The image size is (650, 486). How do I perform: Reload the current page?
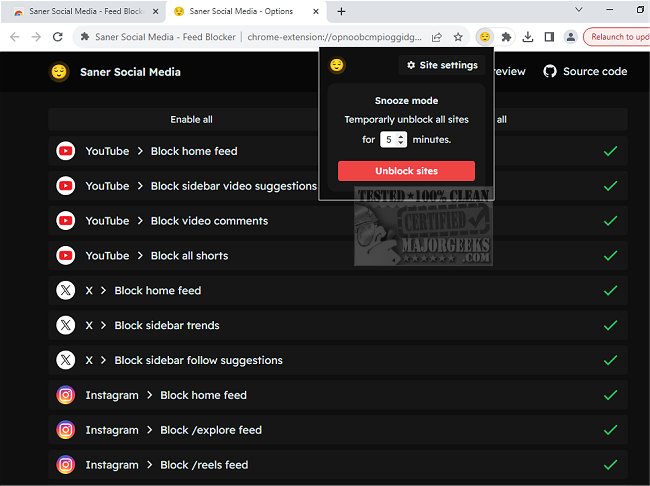pyautogui.click(x=58, y=37)
